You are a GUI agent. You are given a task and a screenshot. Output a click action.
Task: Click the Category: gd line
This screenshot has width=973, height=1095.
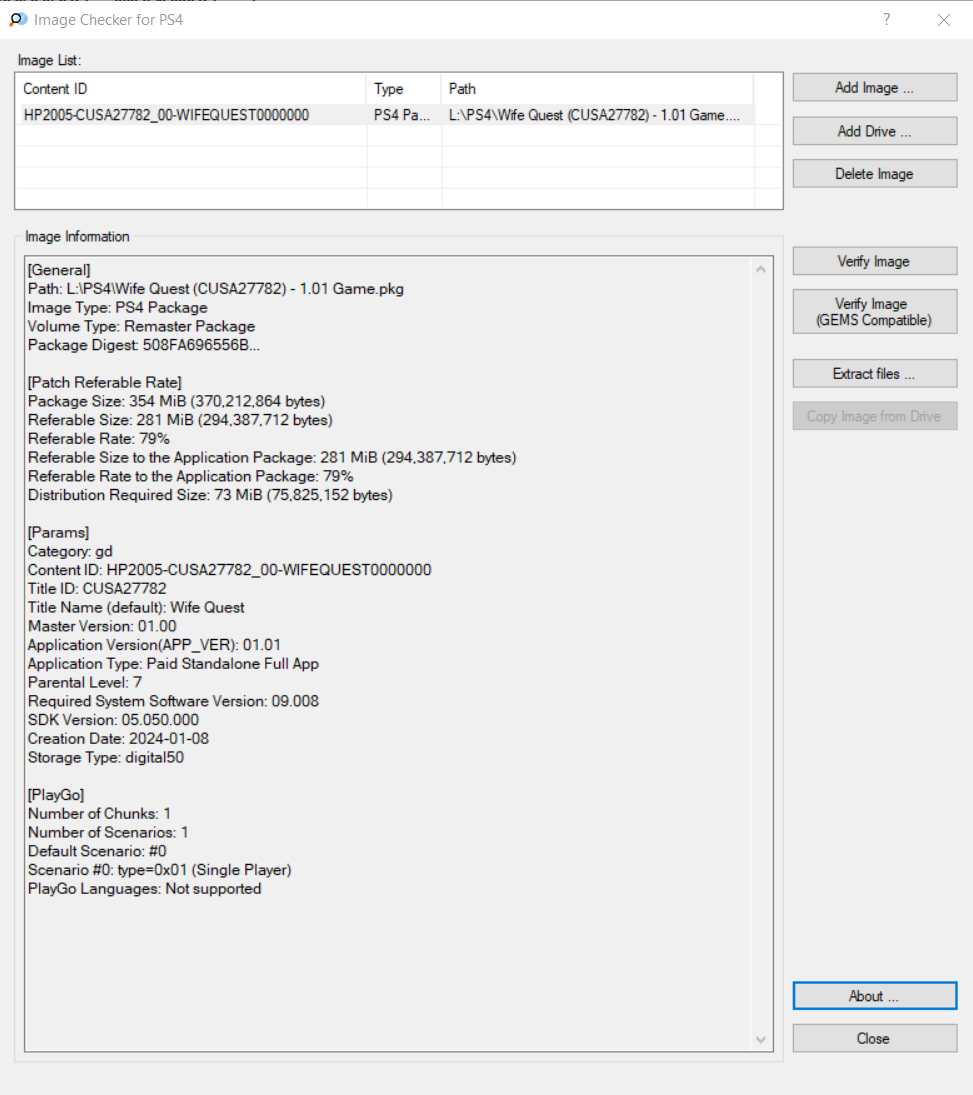click(70, 552)
